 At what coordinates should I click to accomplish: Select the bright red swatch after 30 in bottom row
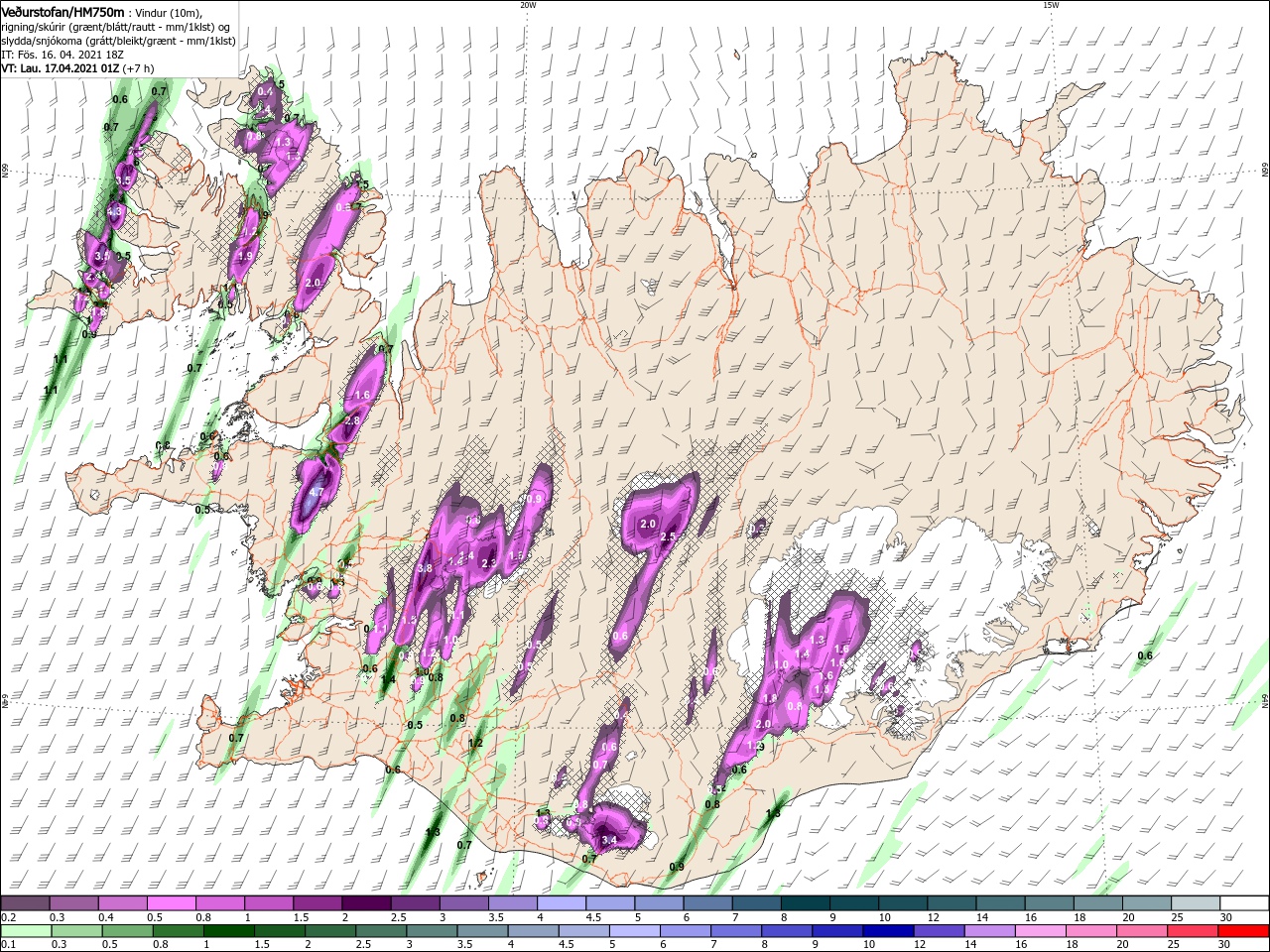click(x=1244, y=931)
